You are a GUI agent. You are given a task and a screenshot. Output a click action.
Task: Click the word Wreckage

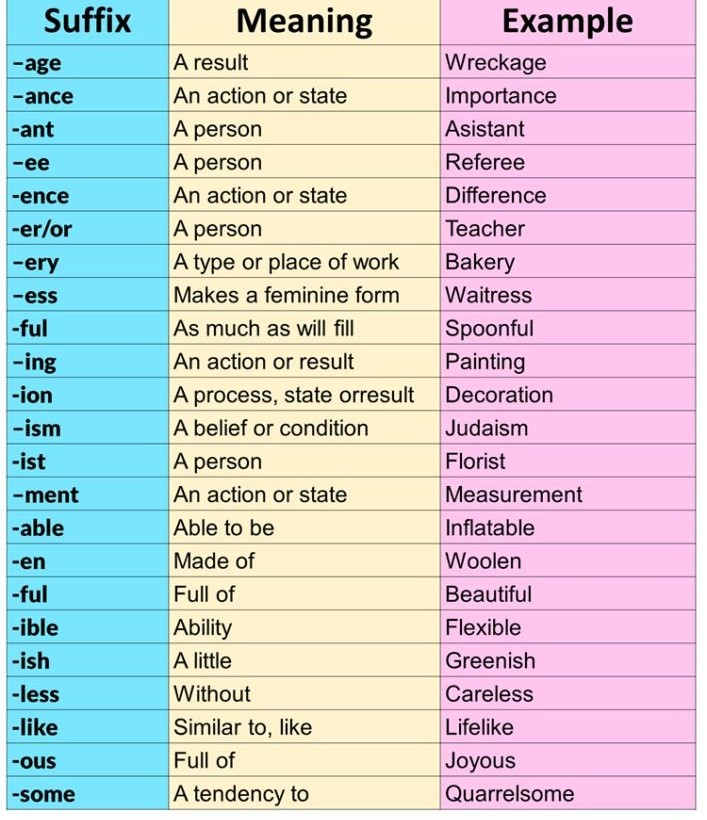(495, 63)
